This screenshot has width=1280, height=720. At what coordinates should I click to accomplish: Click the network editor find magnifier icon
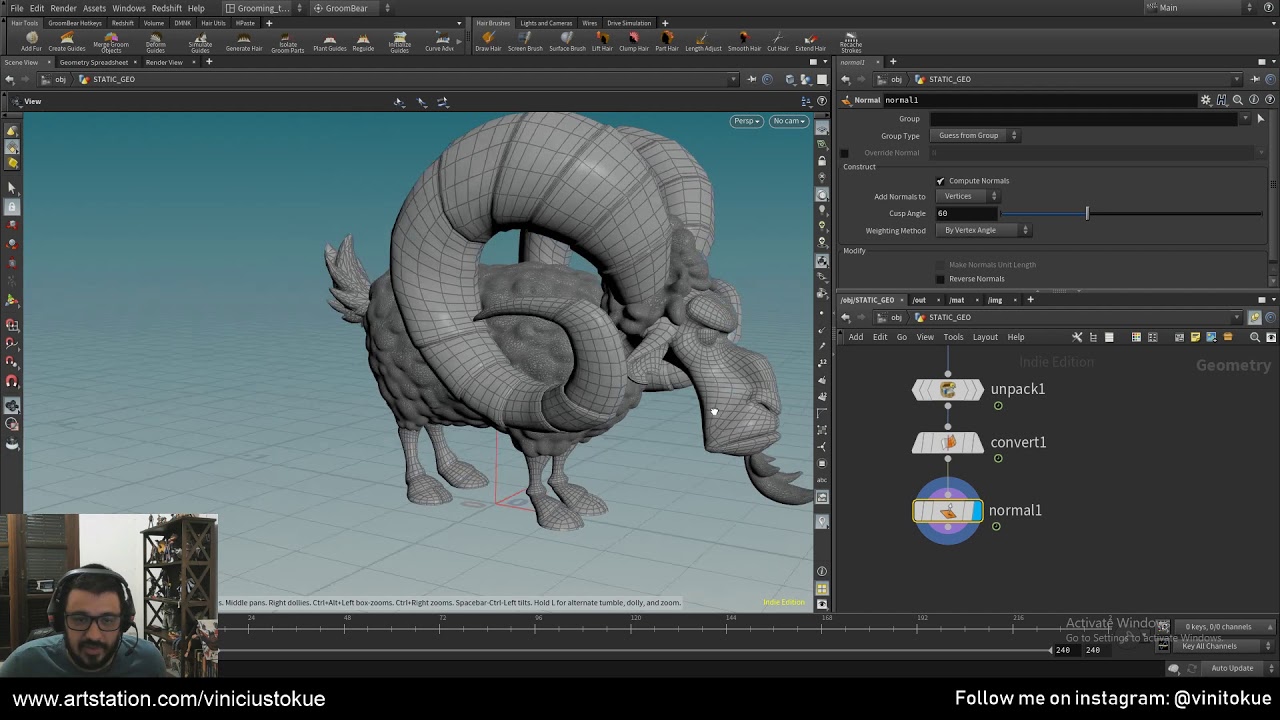tap(1255, 337)
